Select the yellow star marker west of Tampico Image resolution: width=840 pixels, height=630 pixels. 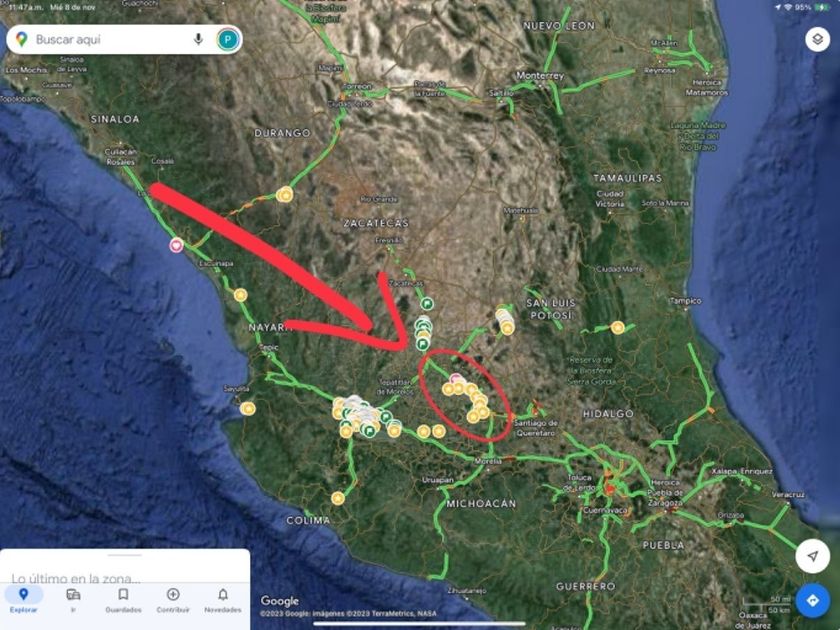618,327
